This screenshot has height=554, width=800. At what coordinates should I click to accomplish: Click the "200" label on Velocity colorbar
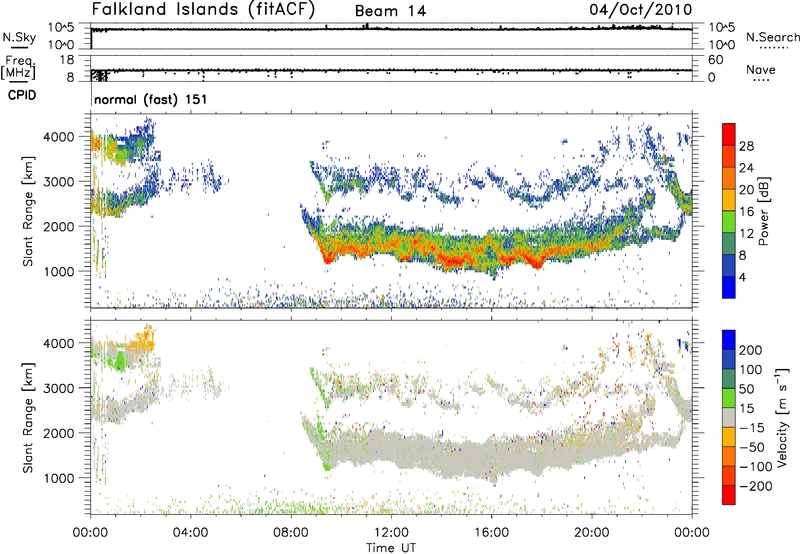(x=751, y=350)
